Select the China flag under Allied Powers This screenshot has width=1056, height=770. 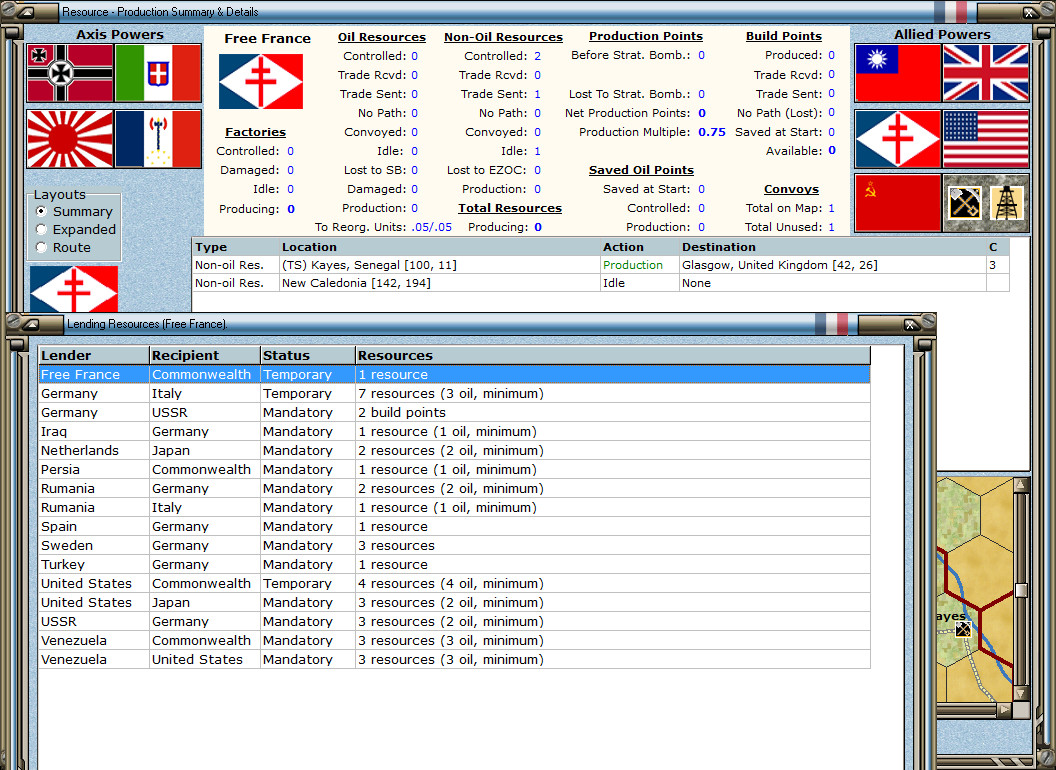898,73
